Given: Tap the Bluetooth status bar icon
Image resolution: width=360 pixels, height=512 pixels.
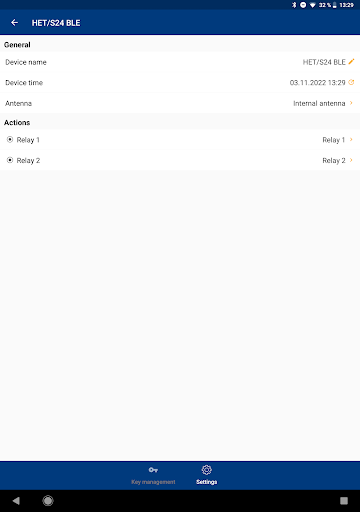Looking at the screenshot, I should [294, 5].
